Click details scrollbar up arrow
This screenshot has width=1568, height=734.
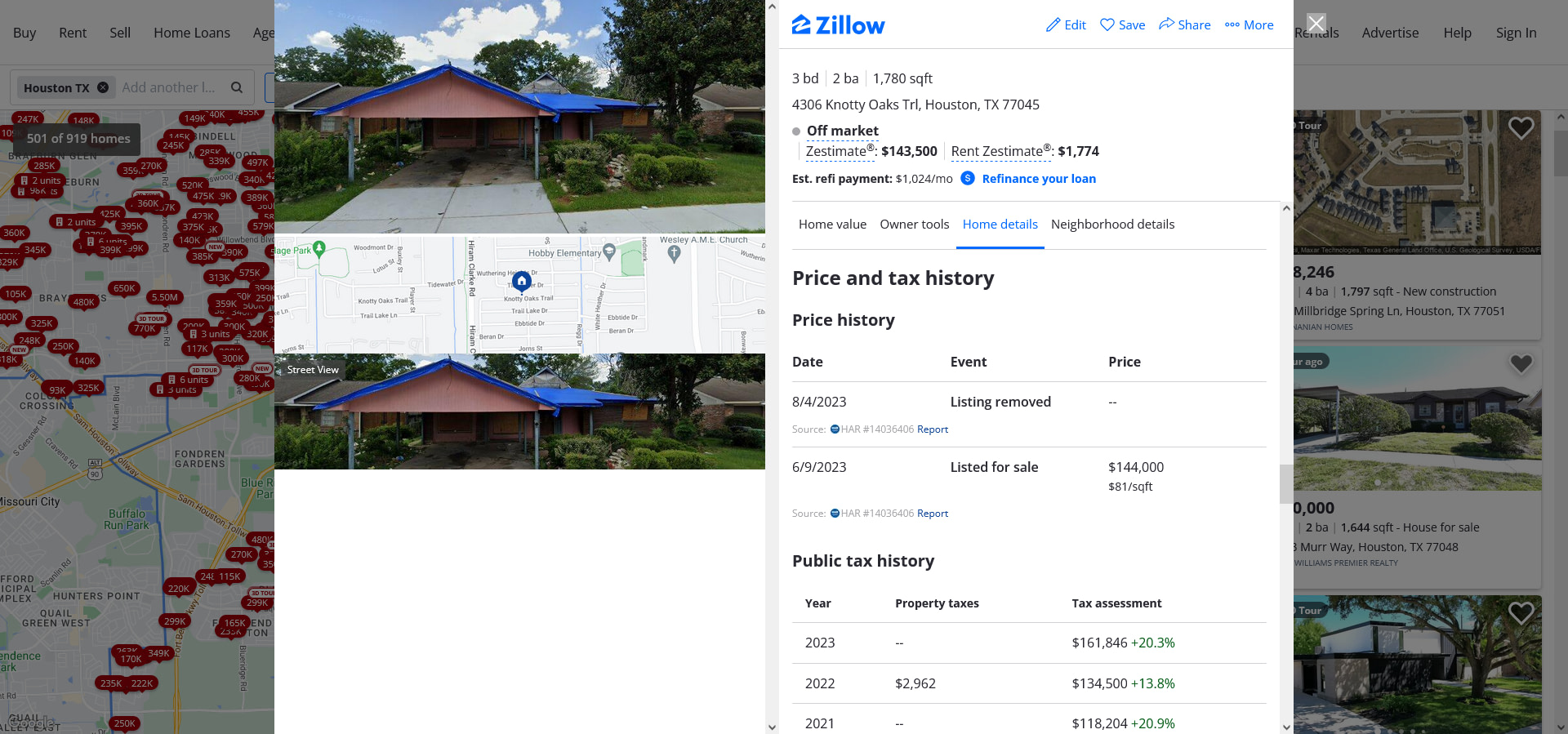coord(1286,208)
